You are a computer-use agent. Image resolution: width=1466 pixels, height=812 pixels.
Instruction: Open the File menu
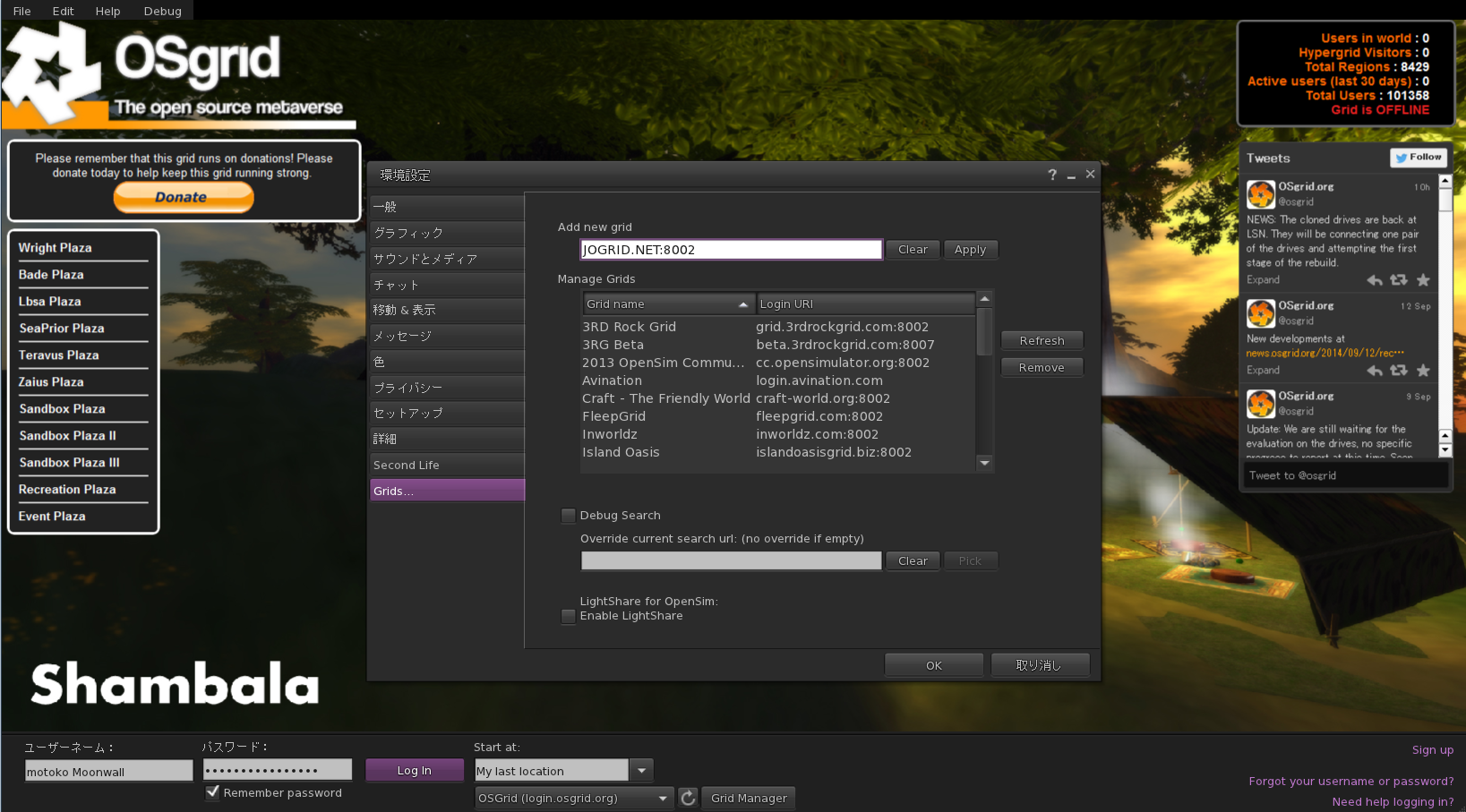[22, 11]
